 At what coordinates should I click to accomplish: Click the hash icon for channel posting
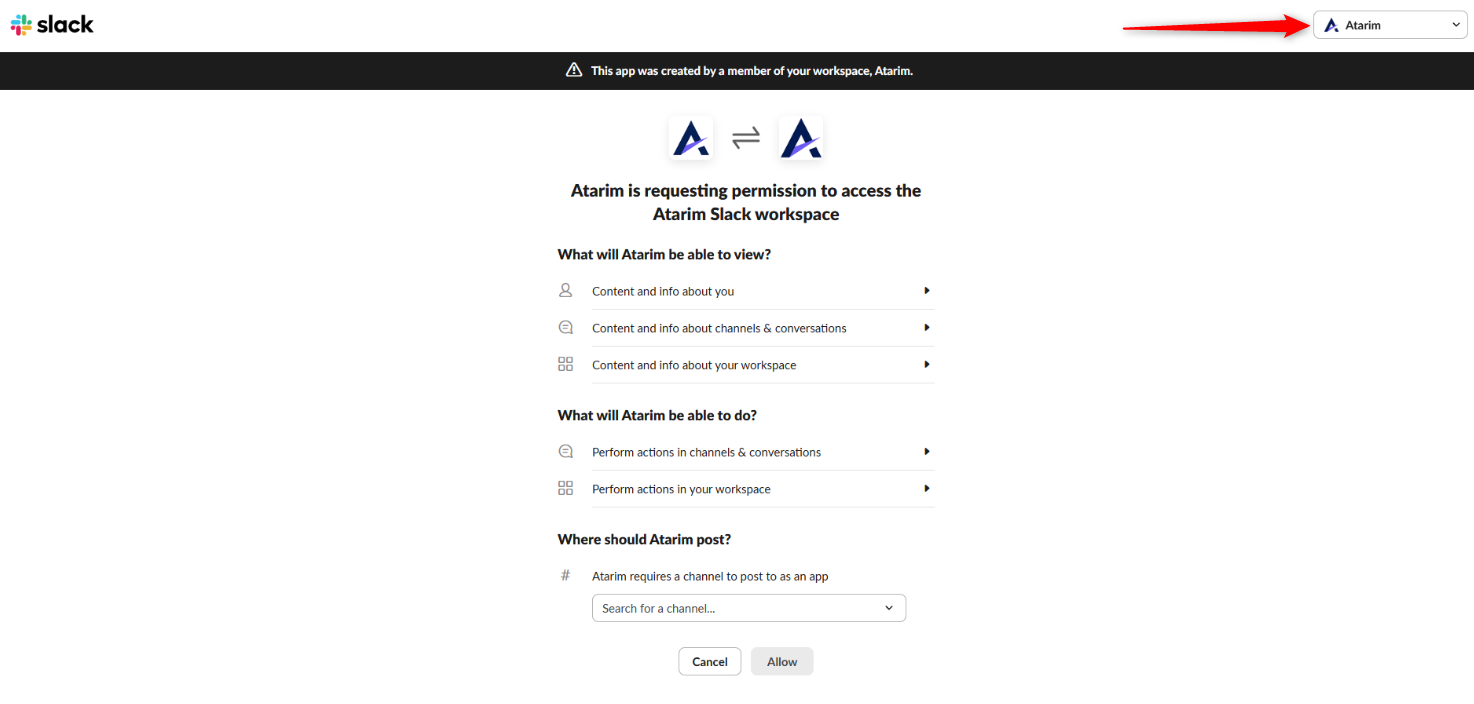click(566, 576)
